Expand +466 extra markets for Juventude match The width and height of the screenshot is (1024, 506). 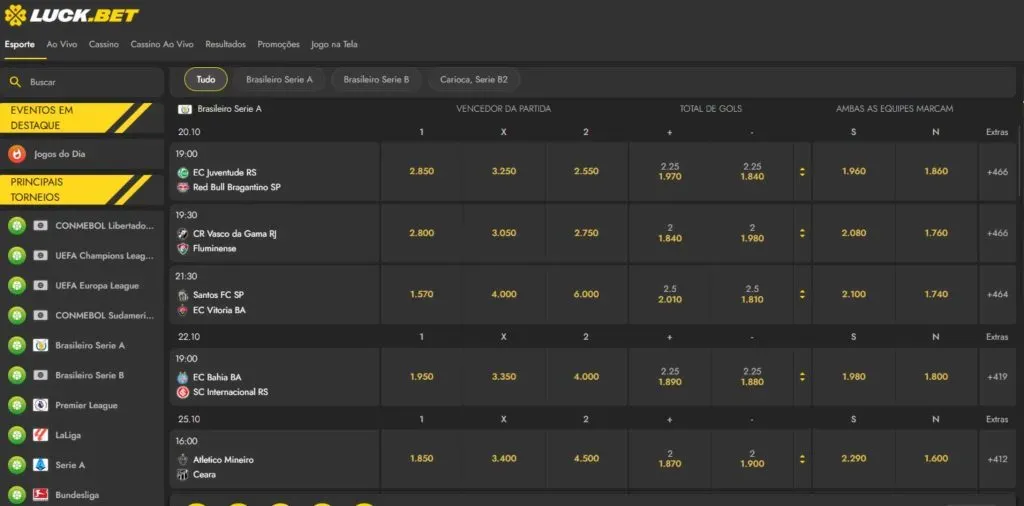pos(996,171)
